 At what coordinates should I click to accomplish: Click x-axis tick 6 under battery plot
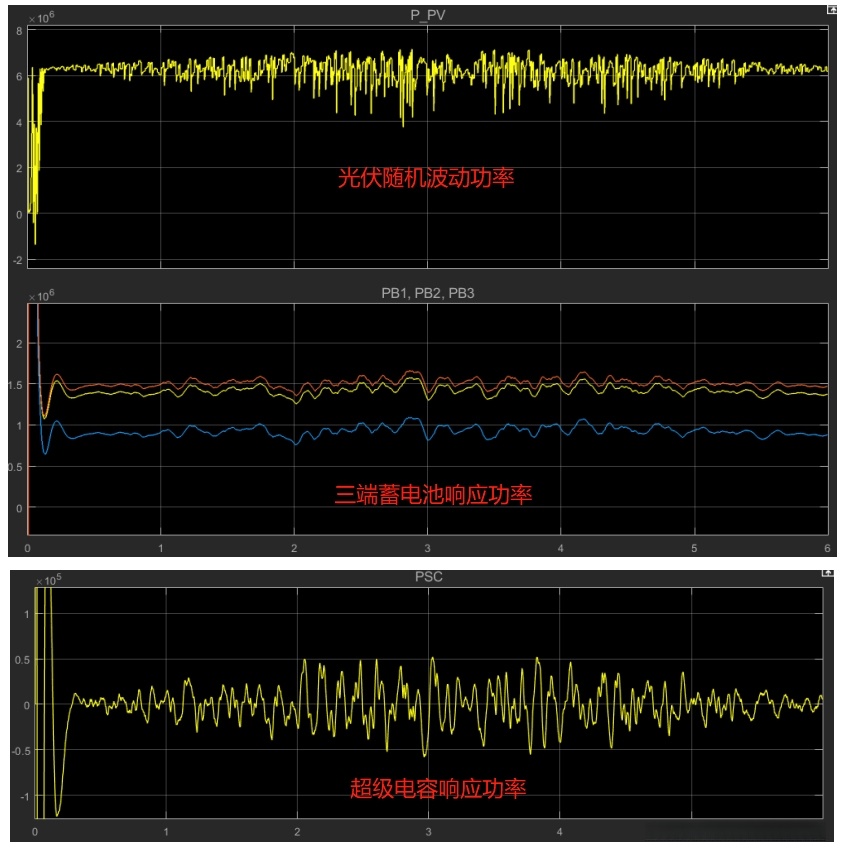tap(827, 548)
